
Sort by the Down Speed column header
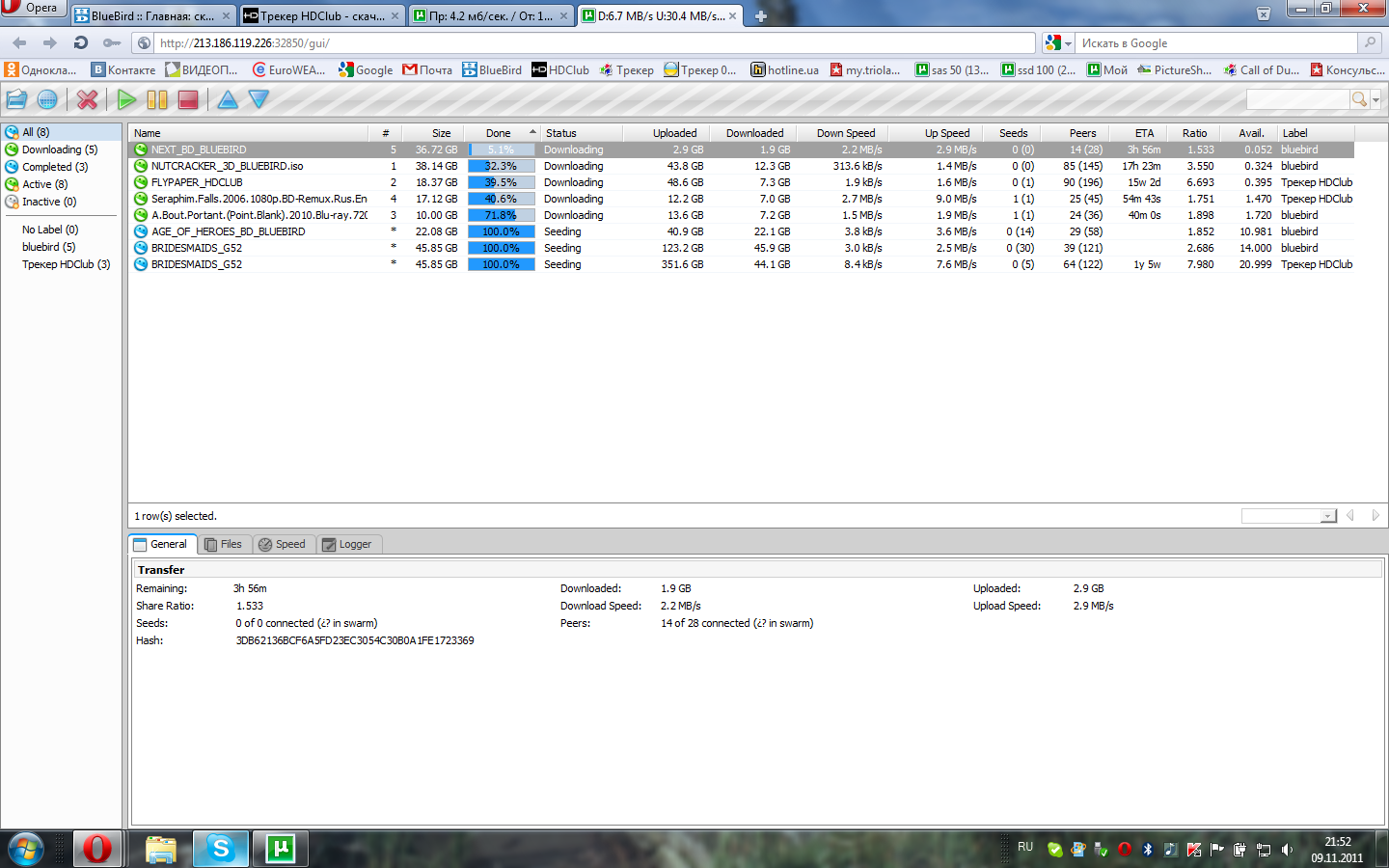tap(842, 133)
